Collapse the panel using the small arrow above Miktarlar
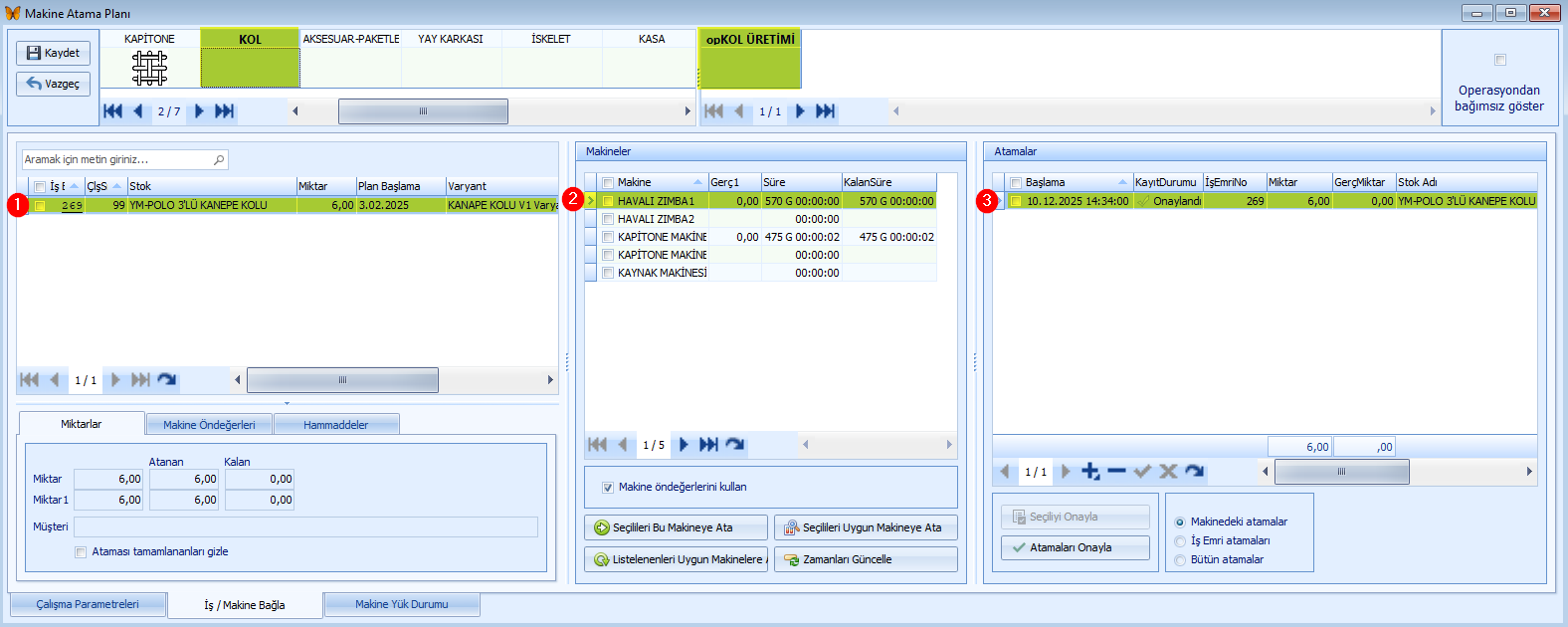The image size is (1568, 627). point(287,403)
